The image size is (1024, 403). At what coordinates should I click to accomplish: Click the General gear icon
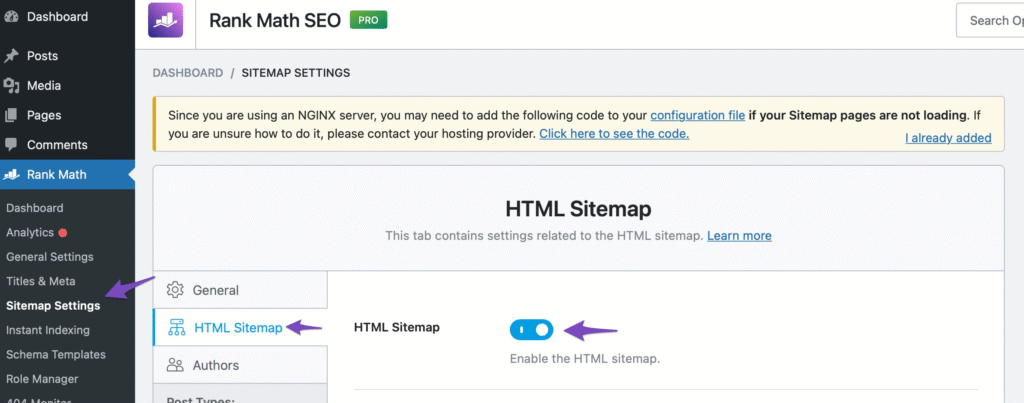(175, 290)
